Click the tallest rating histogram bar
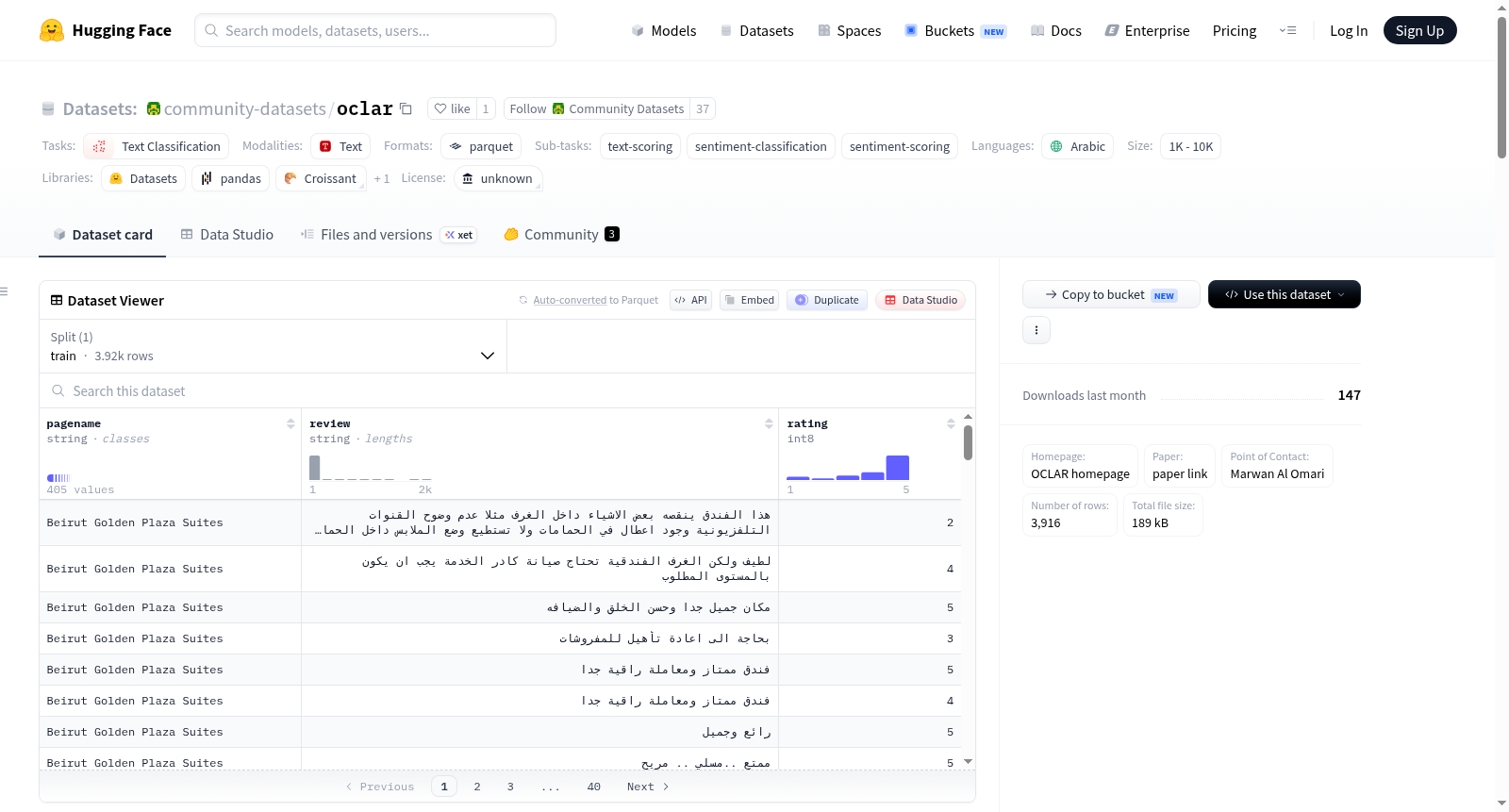Image resolution: width=1509 pixels, height=812 pixels. (x=897, y=468)
